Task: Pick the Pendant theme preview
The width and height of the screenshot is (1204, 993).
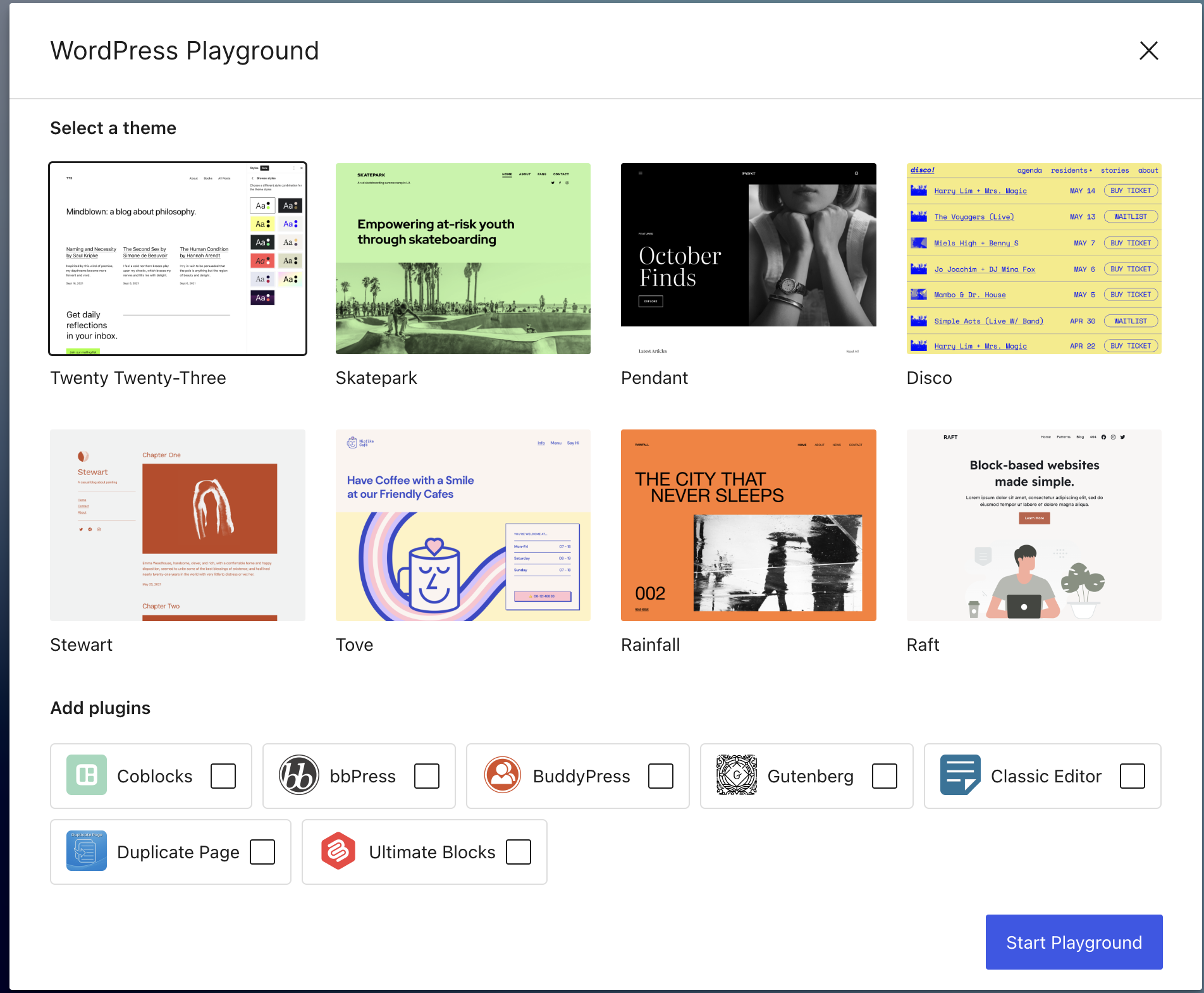Action: (x=749, y=259)
